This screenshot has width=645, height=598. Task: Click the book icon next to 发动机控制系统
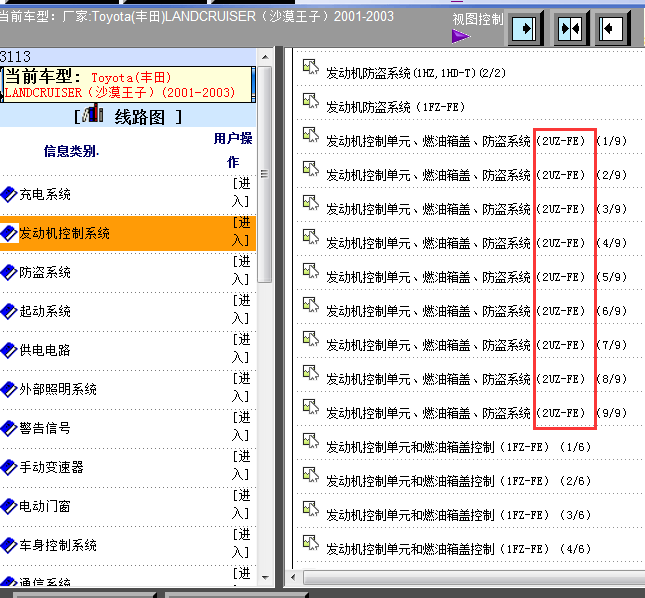point(9,233)
